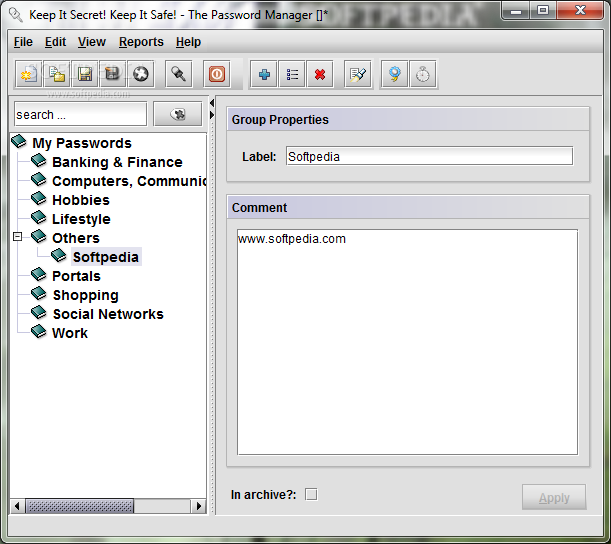Collapse the Others tree group
This screenshot has height=544, width=611.
point(17,237)
